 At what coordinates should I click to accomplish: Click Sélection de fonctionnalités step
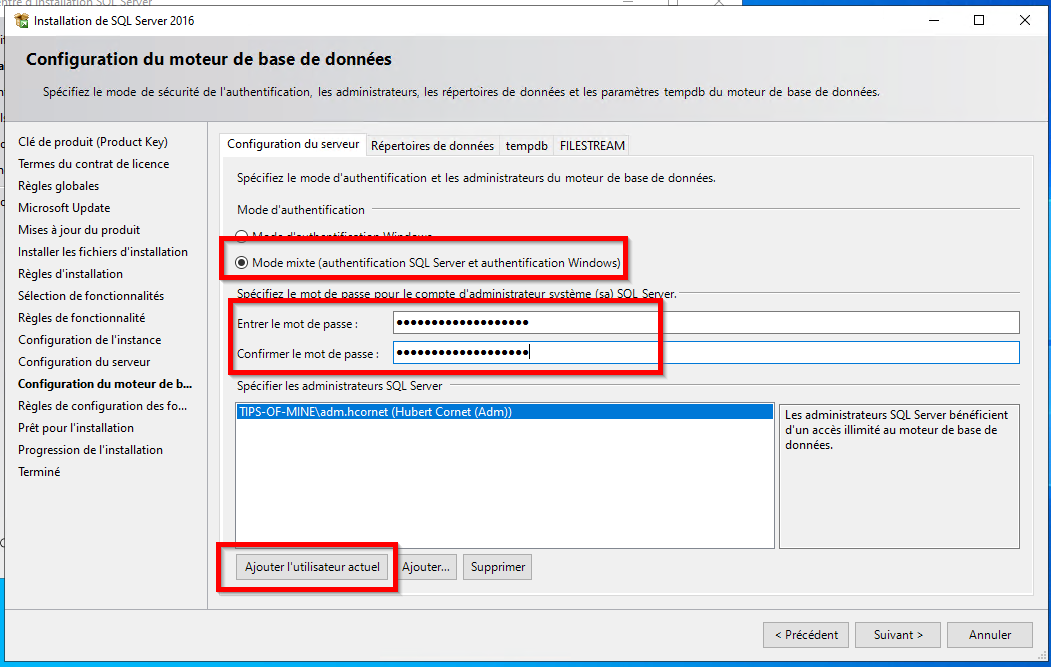click(x=90, y=296)
